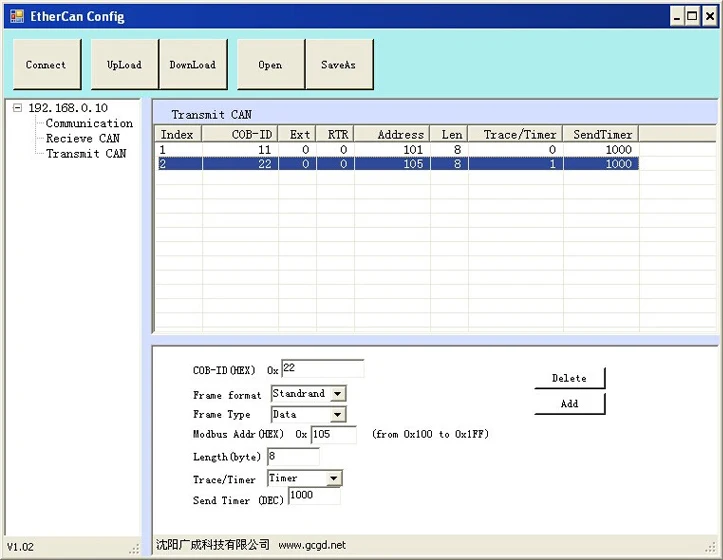Click COB-ID value 11 in row 1
Image resolution: width=723 pixels, height=560 pixels.
click(264, 149)
